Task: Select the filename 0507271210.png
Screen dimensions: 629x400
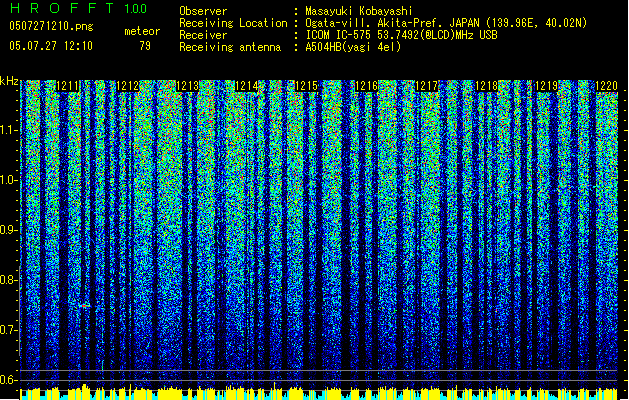Action: click(51, 26)
